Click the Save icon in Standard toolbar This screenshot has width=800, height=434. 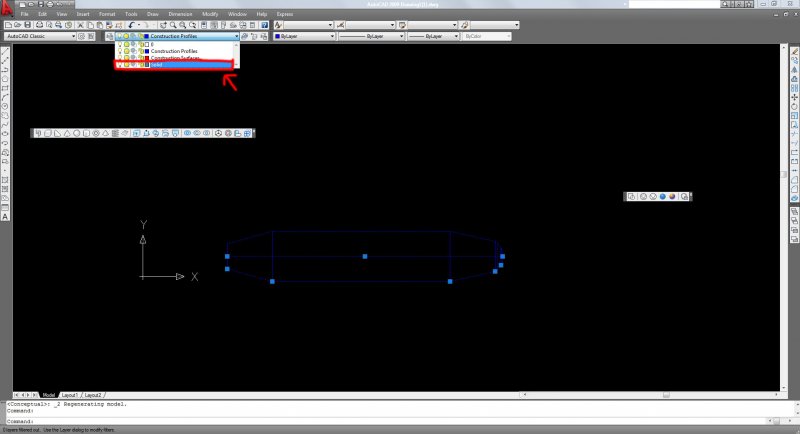[28, 25]
